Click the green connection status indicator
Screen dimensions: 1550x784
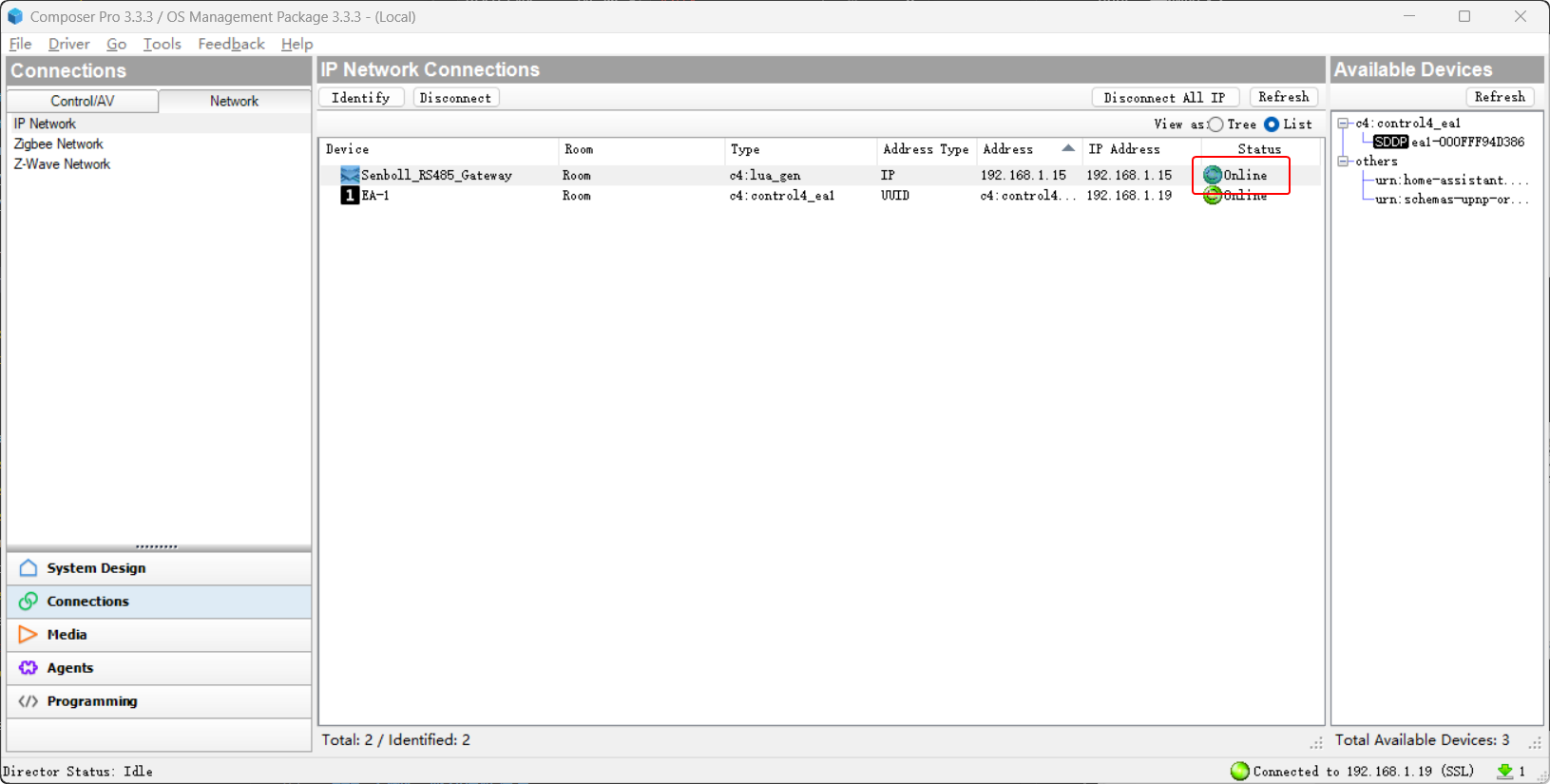click(x=1239, y=771)
